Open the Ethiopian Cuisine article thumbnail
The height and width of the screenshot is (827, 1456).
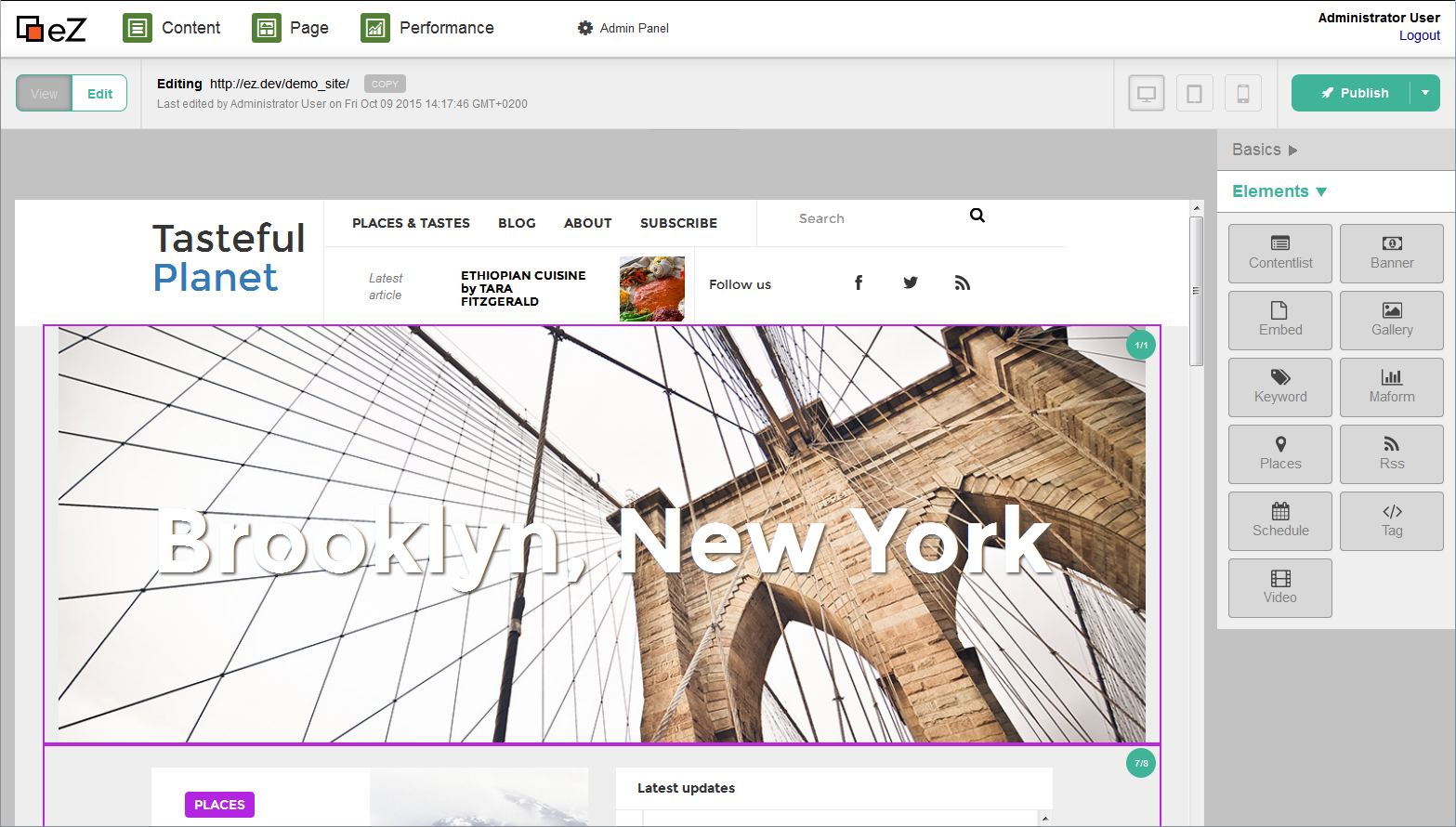[x=652, y=289]
